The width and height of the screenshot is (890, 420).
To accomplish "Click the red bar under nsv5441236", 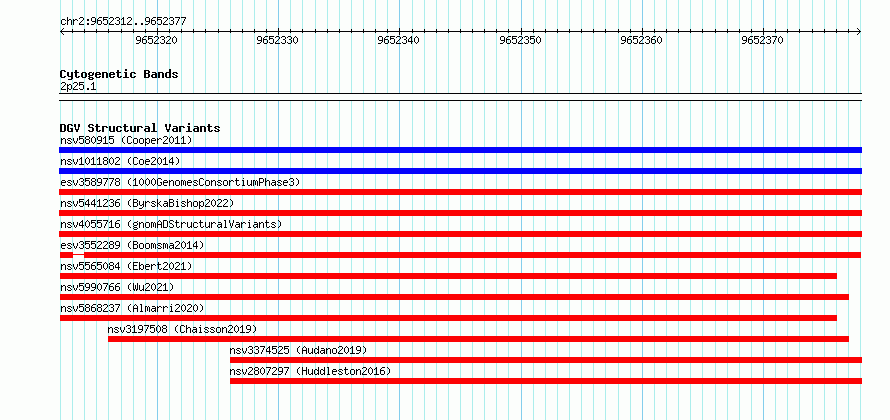I will 461,213.
